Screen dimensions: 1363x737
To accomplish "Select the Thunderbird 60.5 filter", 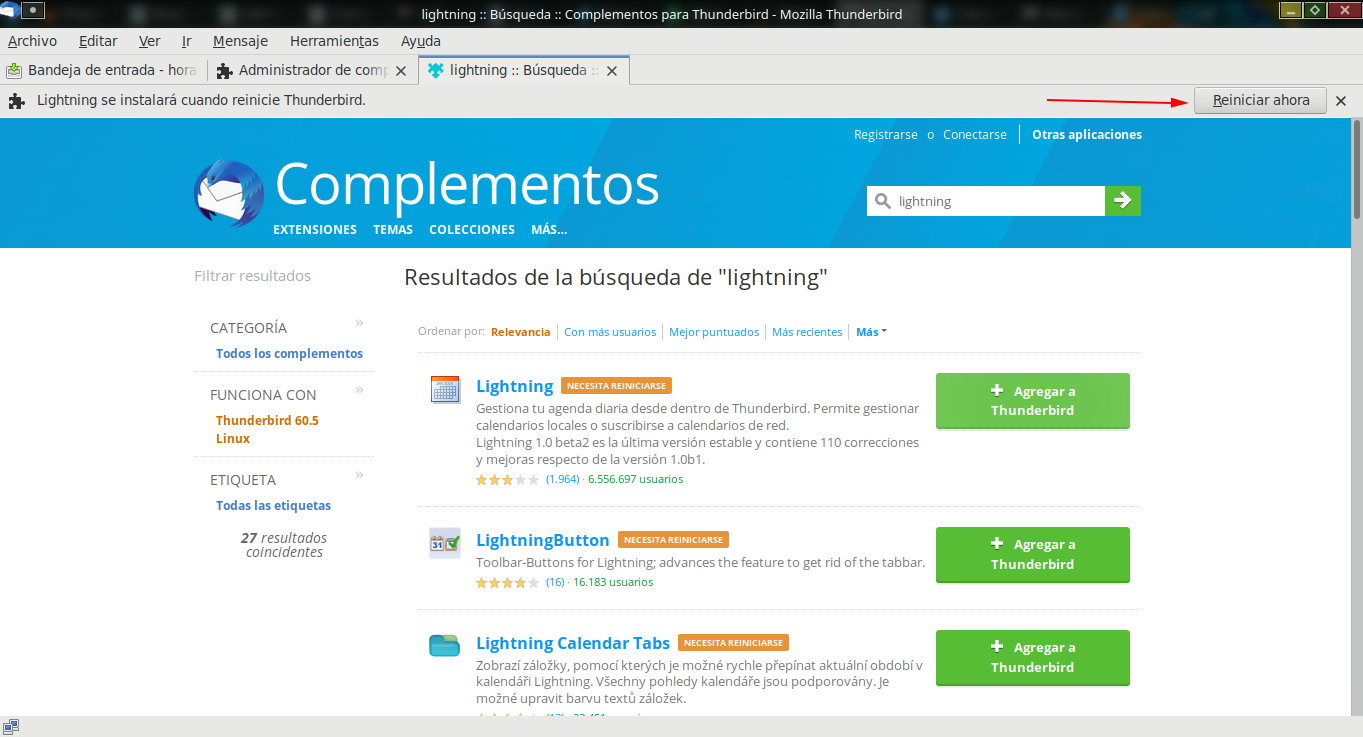I will pos(267,421).
